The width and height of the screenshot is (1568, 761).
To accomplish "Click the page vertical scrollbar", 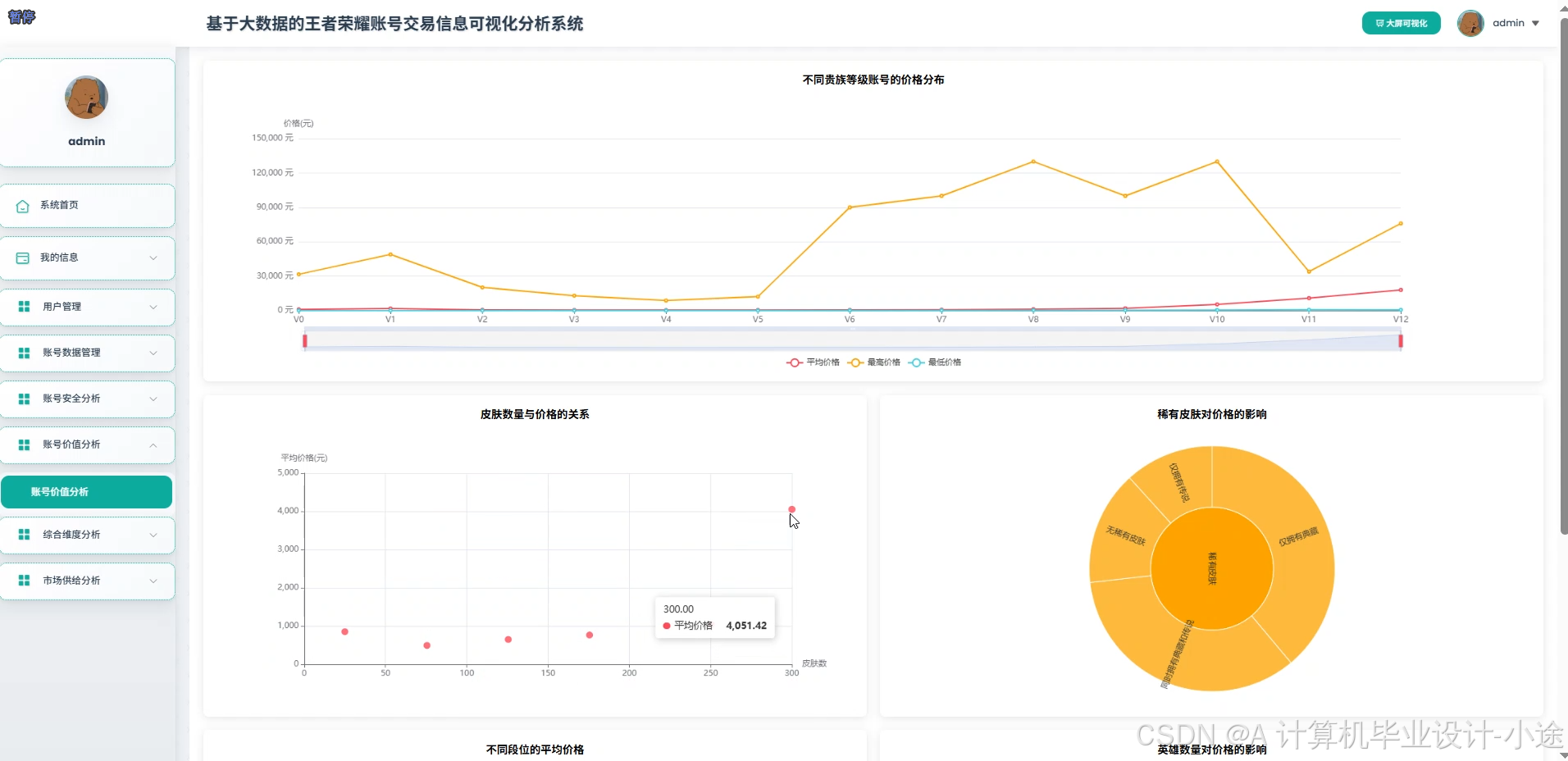I will [1563, 275].
